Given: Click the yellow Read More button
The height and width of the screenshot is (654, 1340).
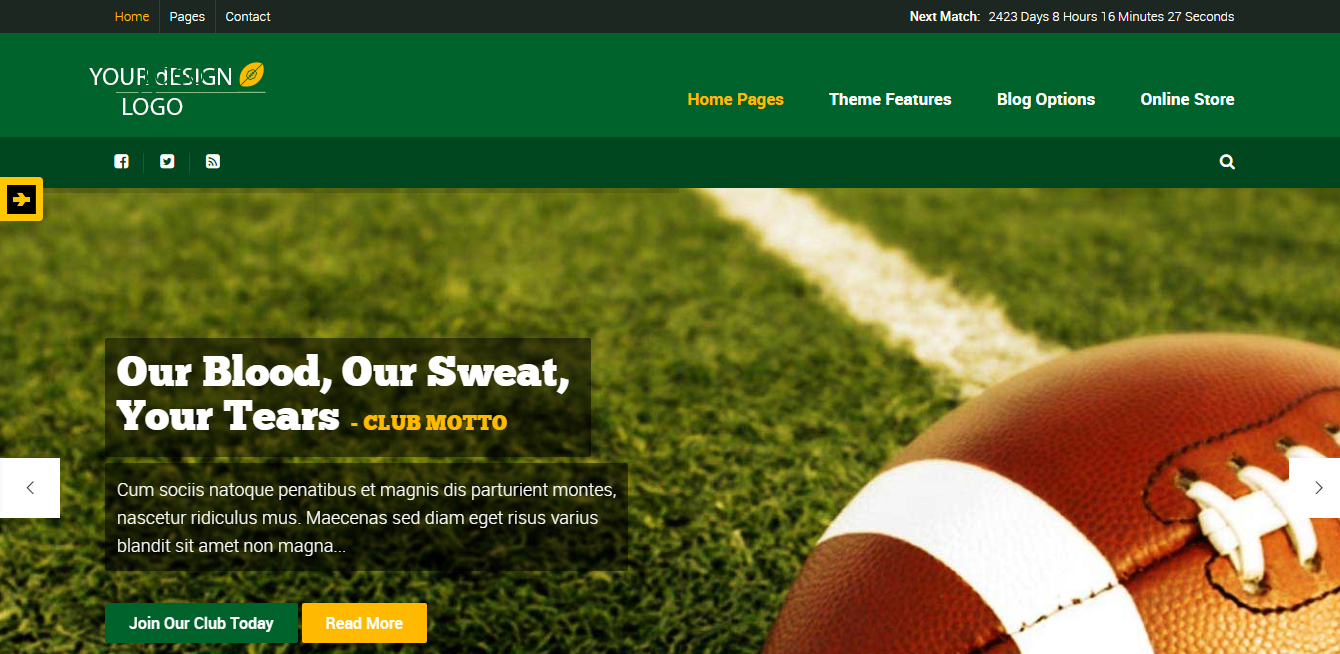Looking at the screenshot, I should (364, 623).
